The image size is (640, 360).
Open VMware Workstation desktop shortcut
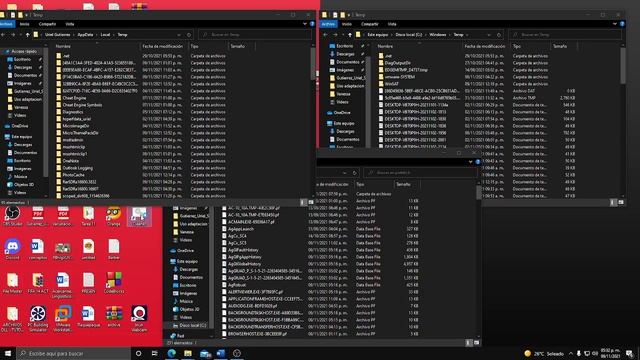pyautogui.click(x=63, y=319)
